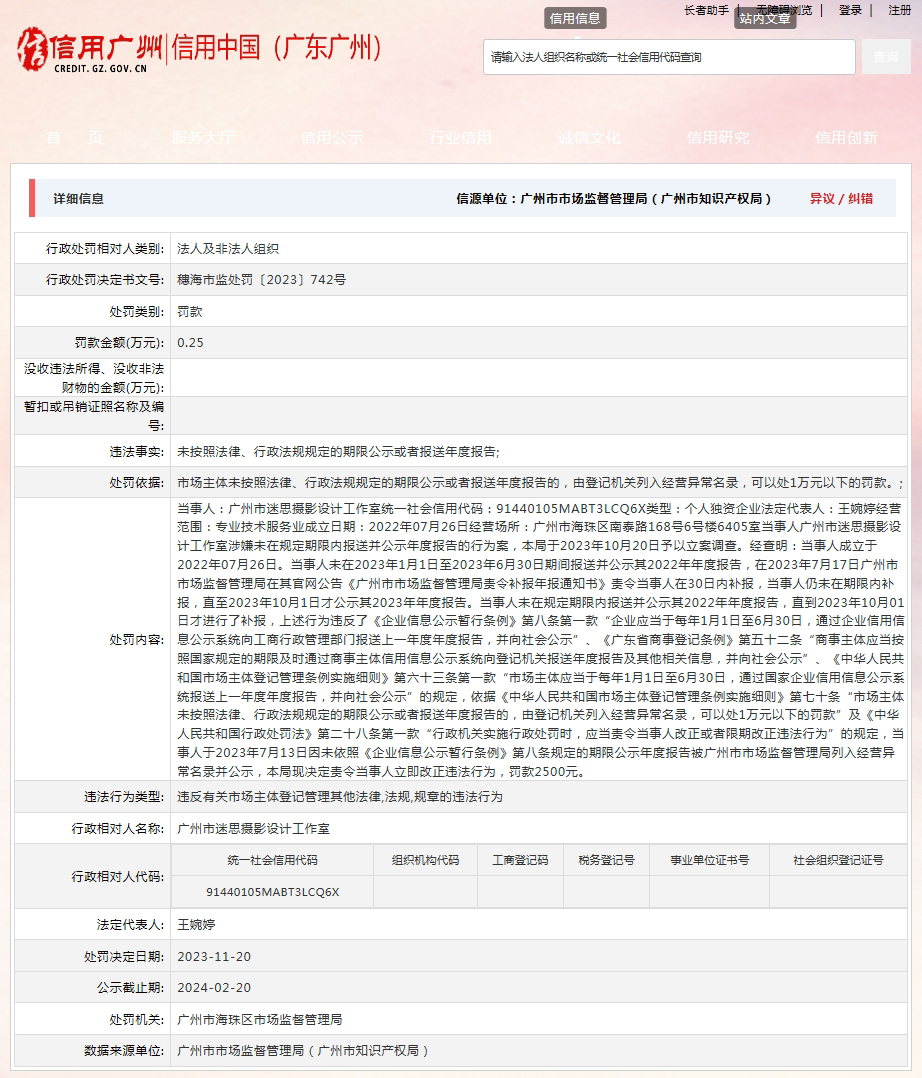Image resolution: width=922 pixels, height=1078 pixels.
Task: Open 服务大厅 navigation menu
Action: click(x=203, y=138)
